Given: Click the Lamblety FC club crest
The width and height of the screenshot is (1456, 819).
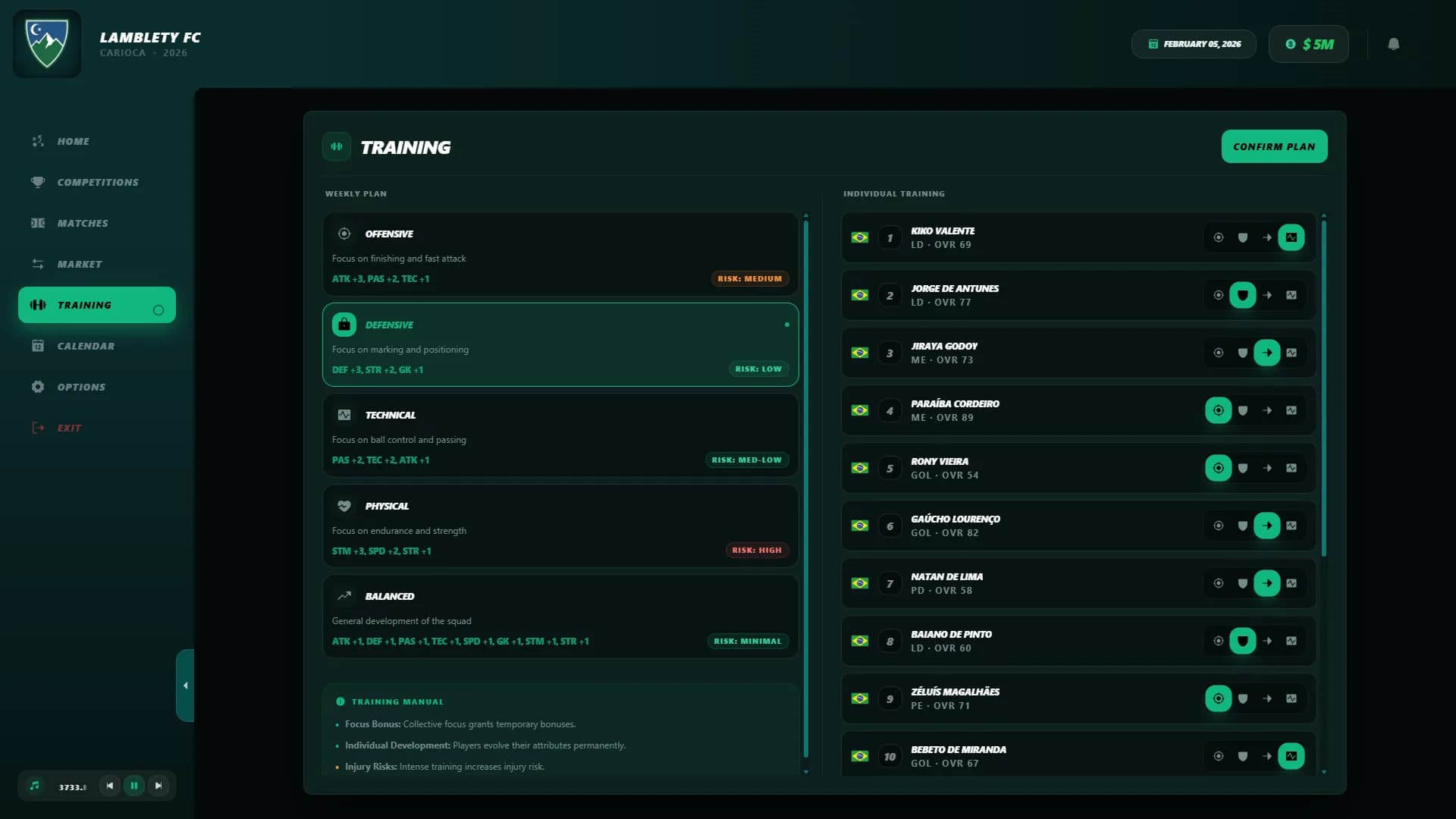Looking at the screenshot, I should pos(47,44).
